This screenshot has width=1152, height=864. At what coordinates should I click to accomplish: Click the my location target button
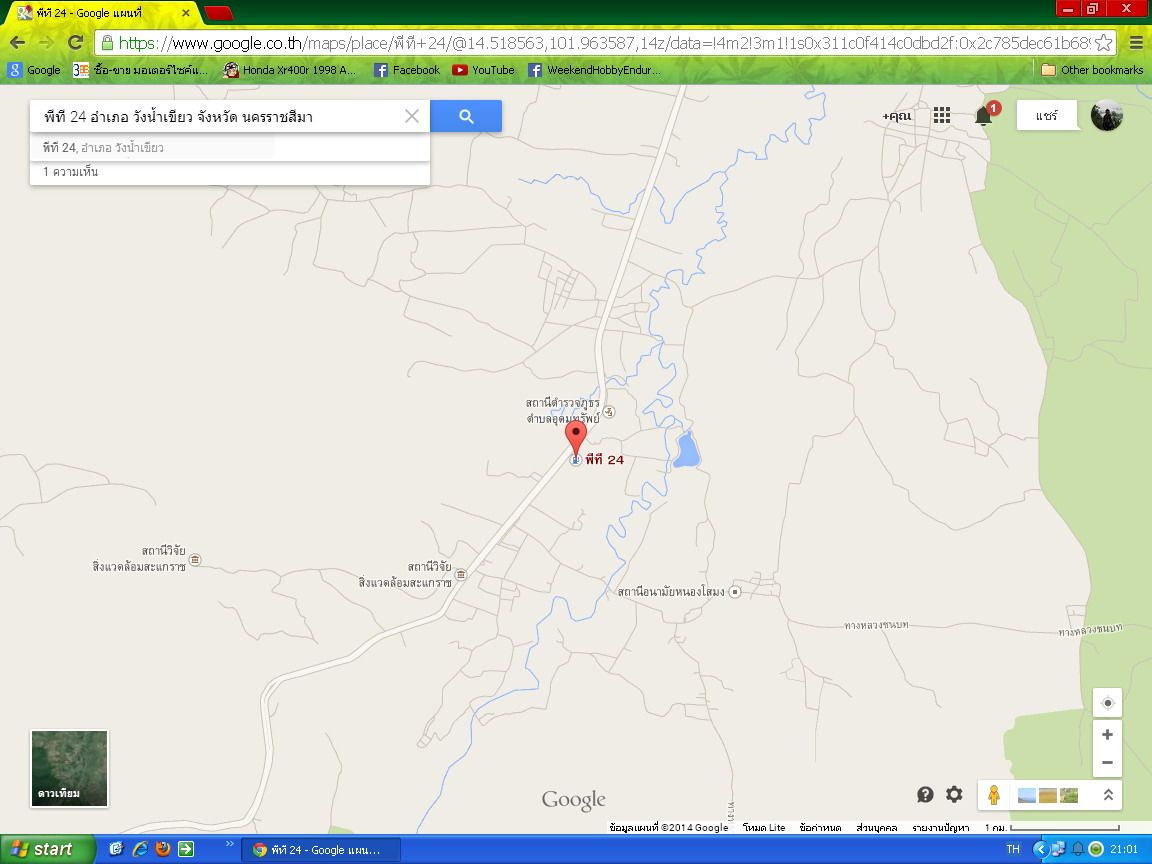point(1107,703)
